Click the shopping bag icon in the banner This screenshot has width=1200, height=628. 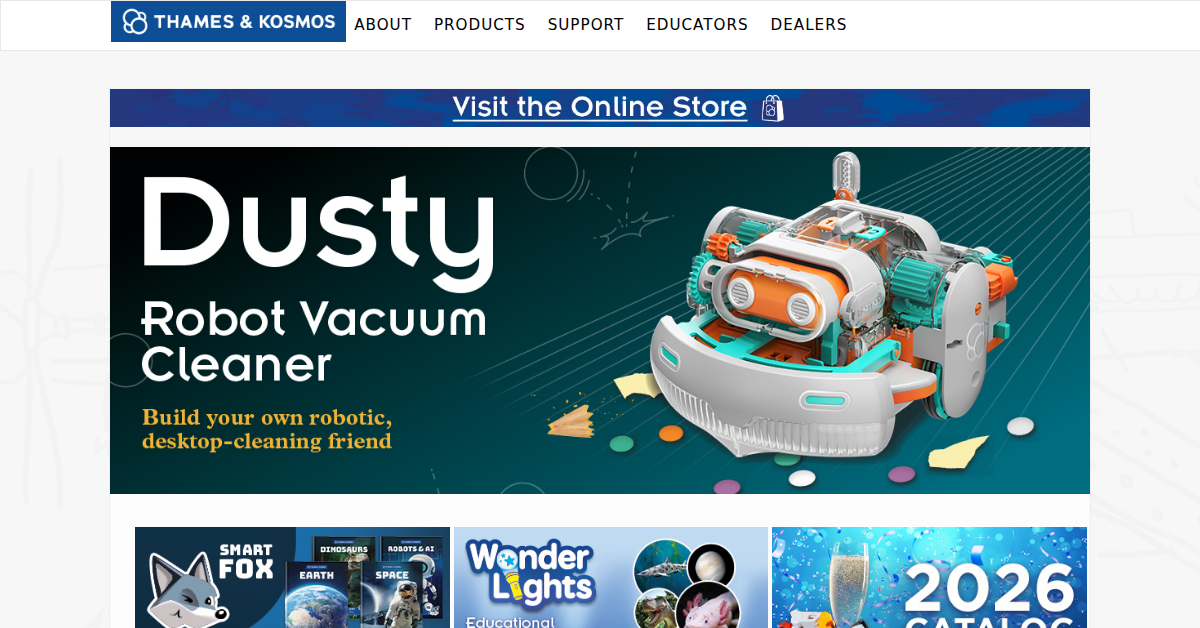point(771,107)
